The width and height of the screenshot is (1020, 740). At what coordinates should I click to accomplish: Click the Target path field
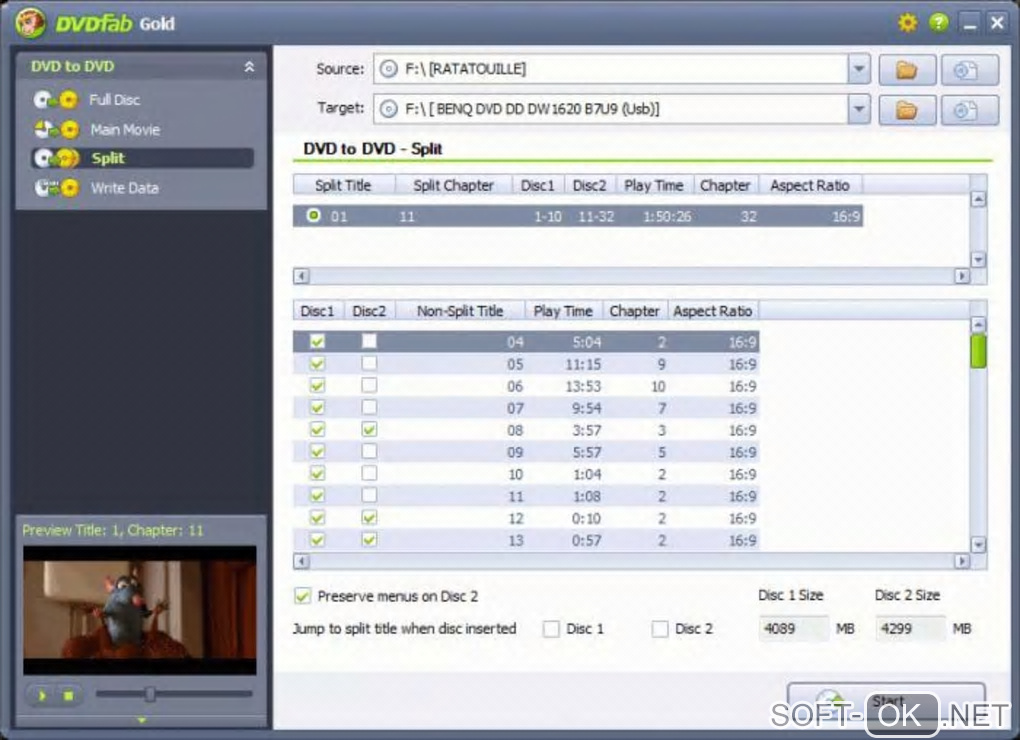[x=610, y=109]
